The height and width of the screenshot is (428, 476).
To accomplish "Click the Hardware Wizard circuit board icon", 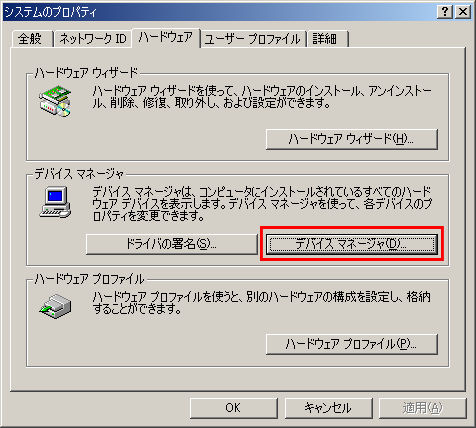I will (x=55, y=101).
